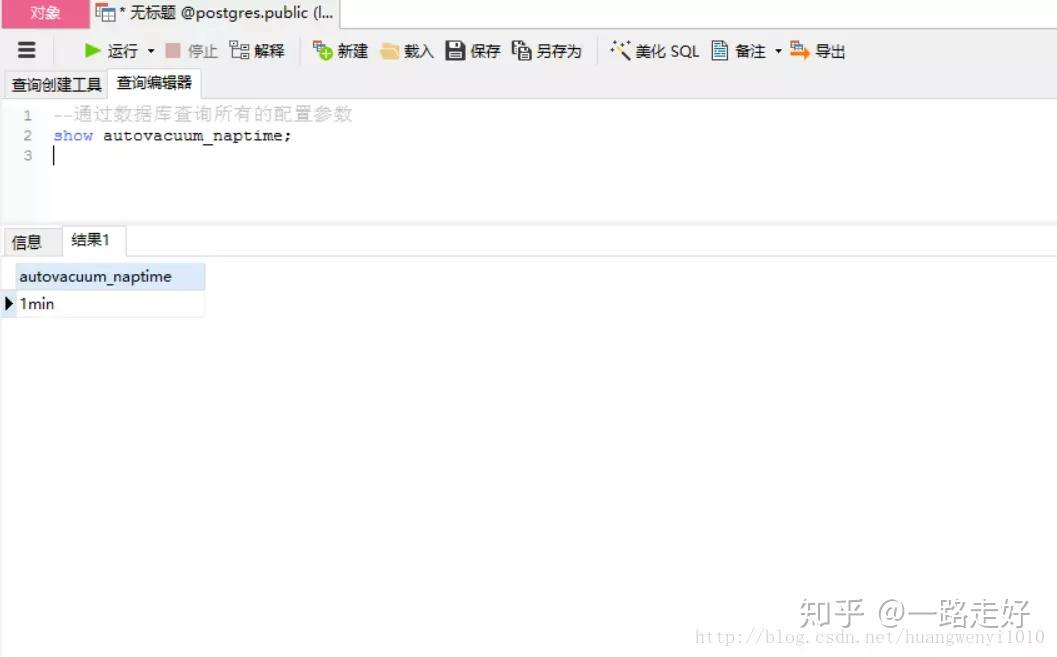This screenshot has height=657, width=1057.
Task: Switch to 查询创建工具 tab
Action: (56, 84)
